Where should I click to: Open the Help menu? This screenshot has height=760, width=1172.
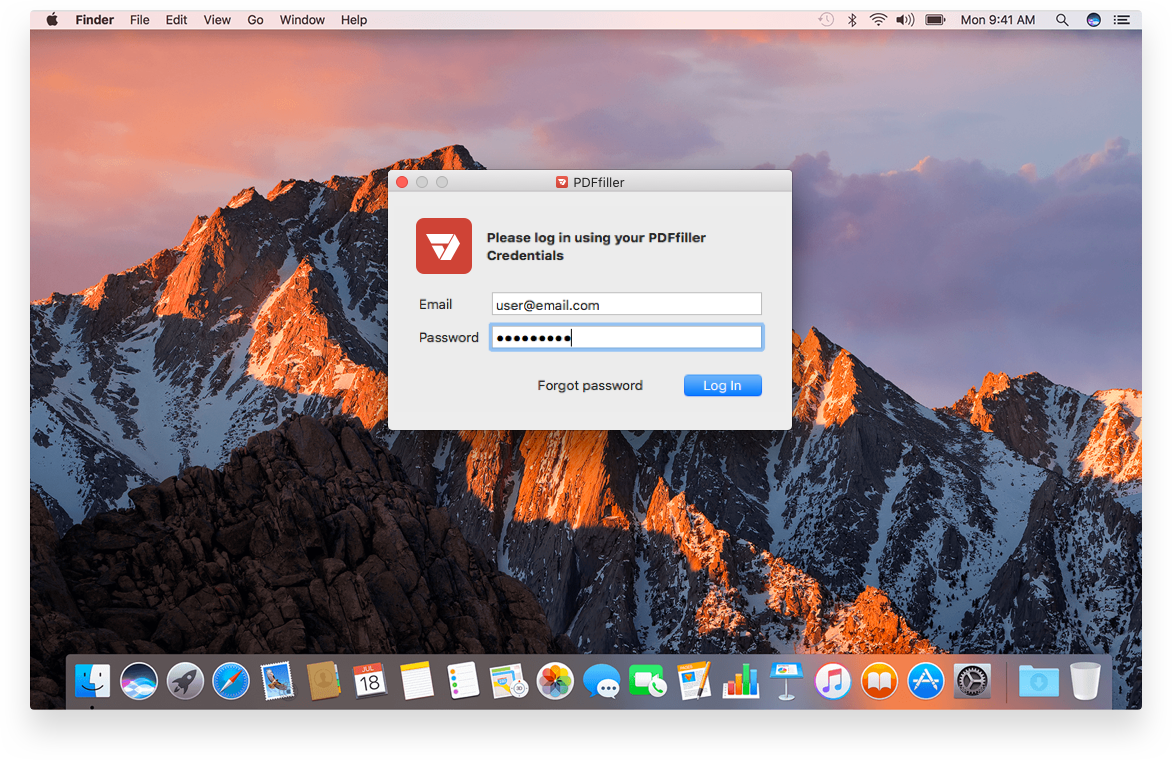pos(354,20)
